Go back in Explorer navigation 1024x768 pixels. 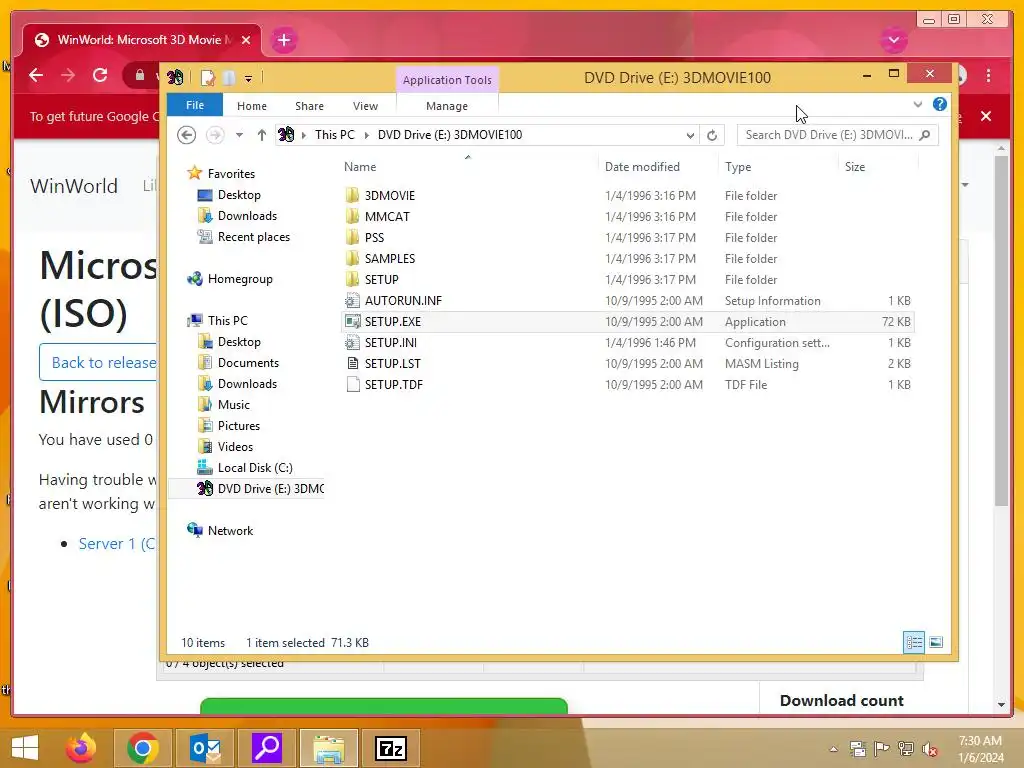pos(187,135)
